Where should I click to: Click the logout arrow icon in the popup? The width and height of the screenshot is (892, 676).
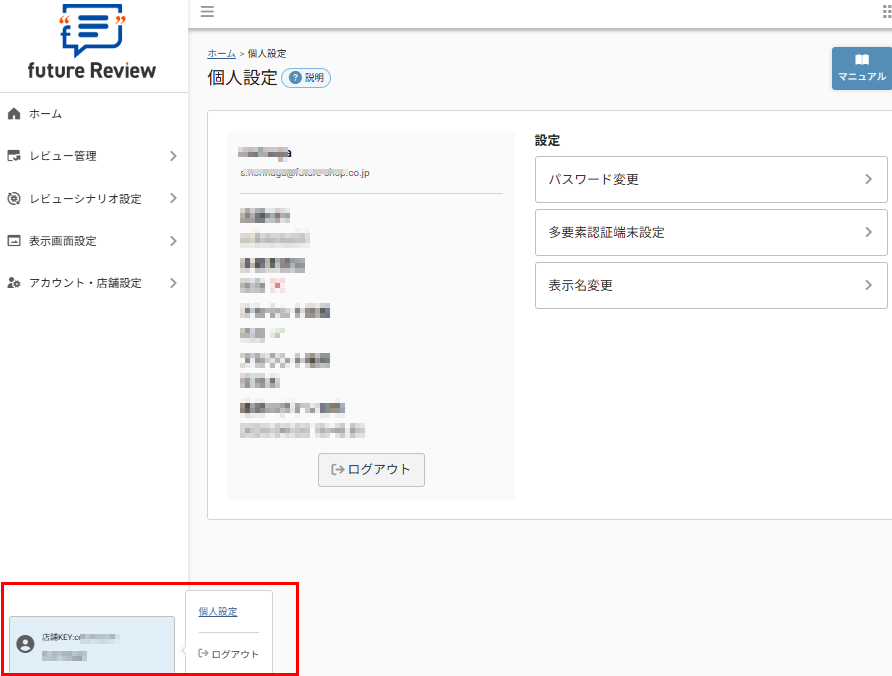click(x=202, y=655)
